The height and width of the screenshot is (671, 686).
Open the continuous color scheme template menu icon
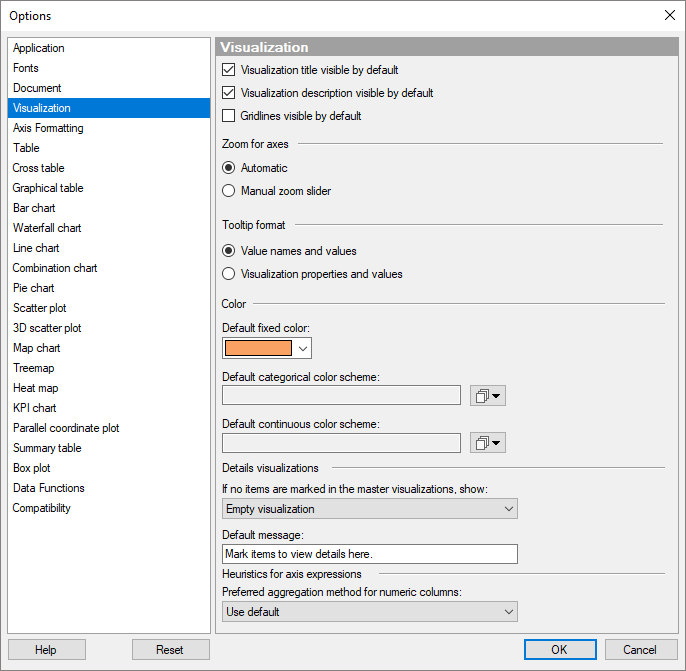point(488,443)
